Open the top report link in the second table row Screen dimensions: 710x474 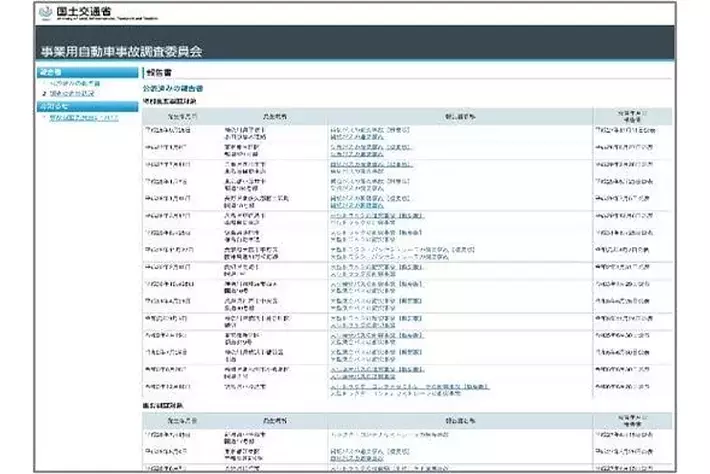click(358, 146)
